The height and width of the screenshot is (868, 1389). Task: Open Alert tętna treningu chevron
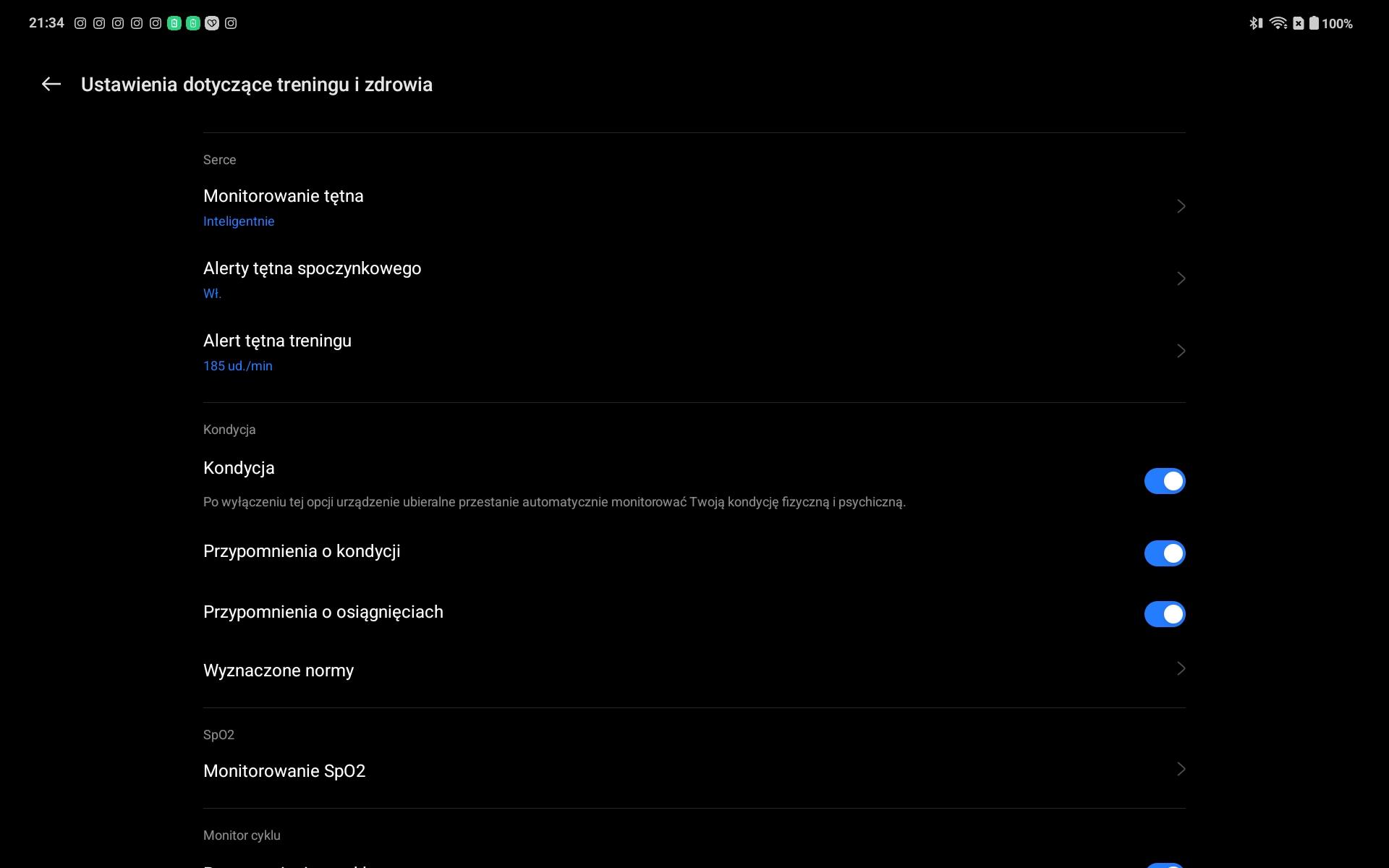1181,351
